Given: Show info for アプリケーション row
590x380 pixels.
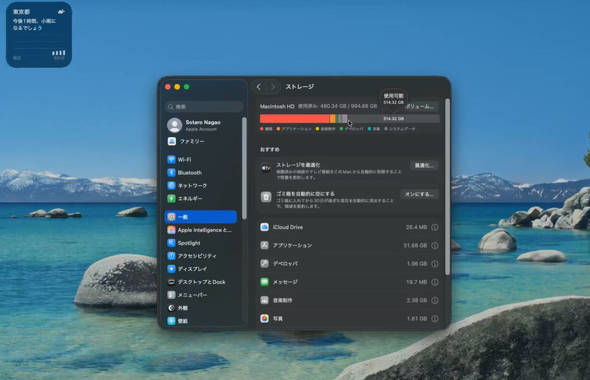Looking at the screenshot, I should [435, 245].
